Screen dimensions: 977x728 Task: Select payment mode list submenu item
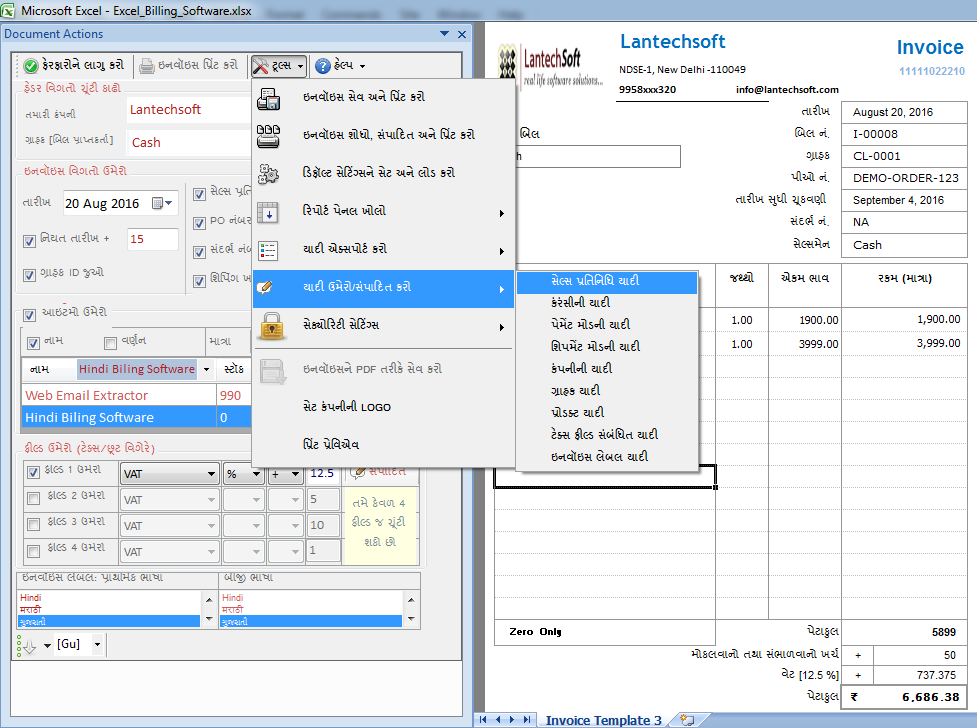[x=607, y=325]
